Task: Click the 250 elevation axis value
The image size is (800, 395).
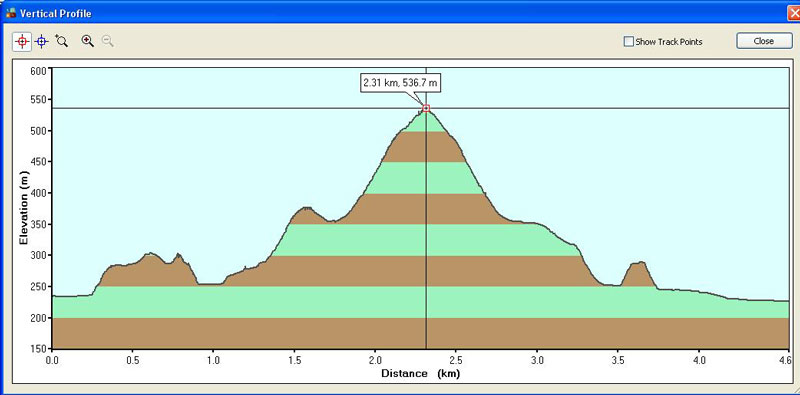Action: pyautogui.click(x=39, y=287)
